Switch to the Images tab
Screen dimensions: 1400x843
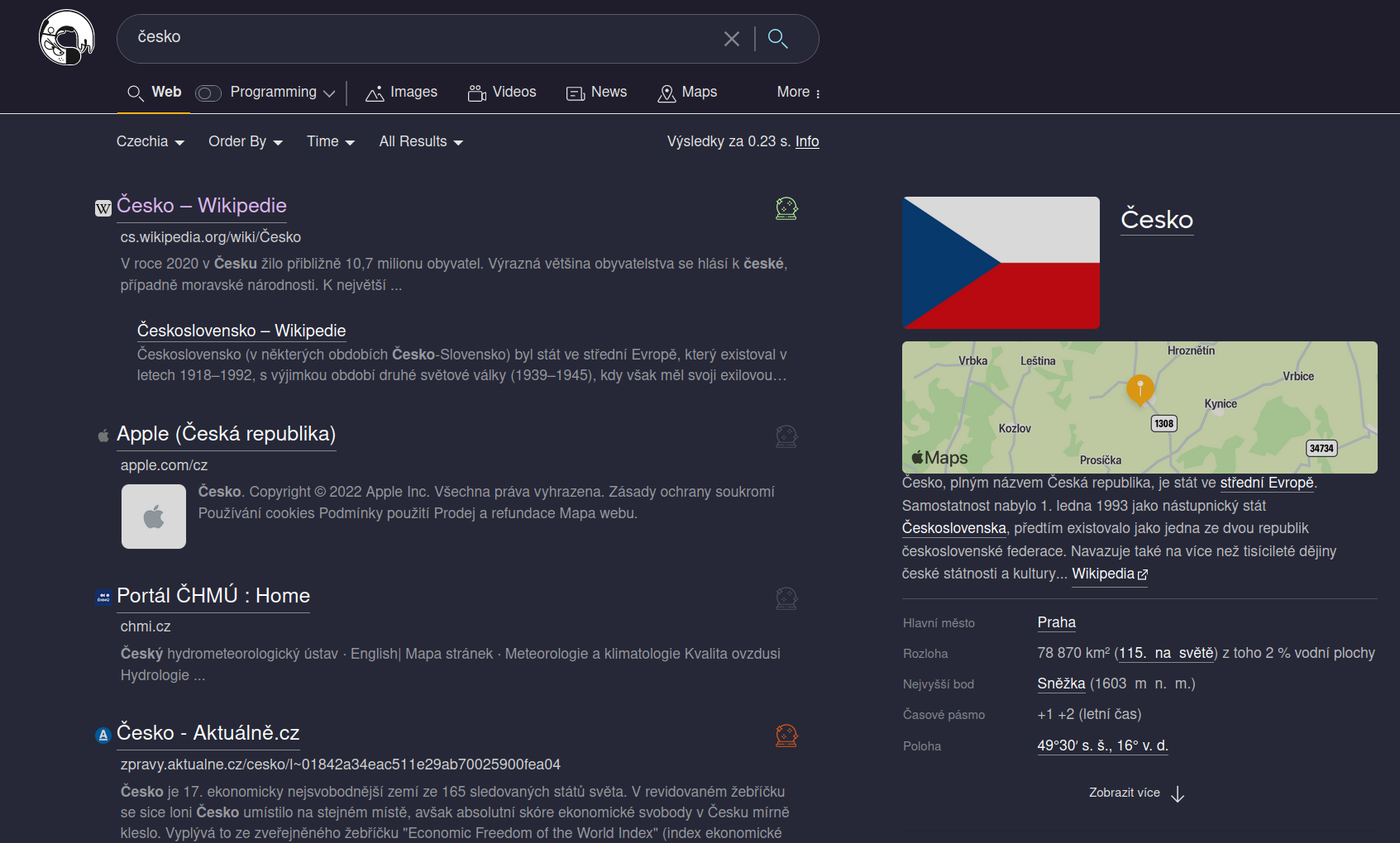[x=402, y=93]
